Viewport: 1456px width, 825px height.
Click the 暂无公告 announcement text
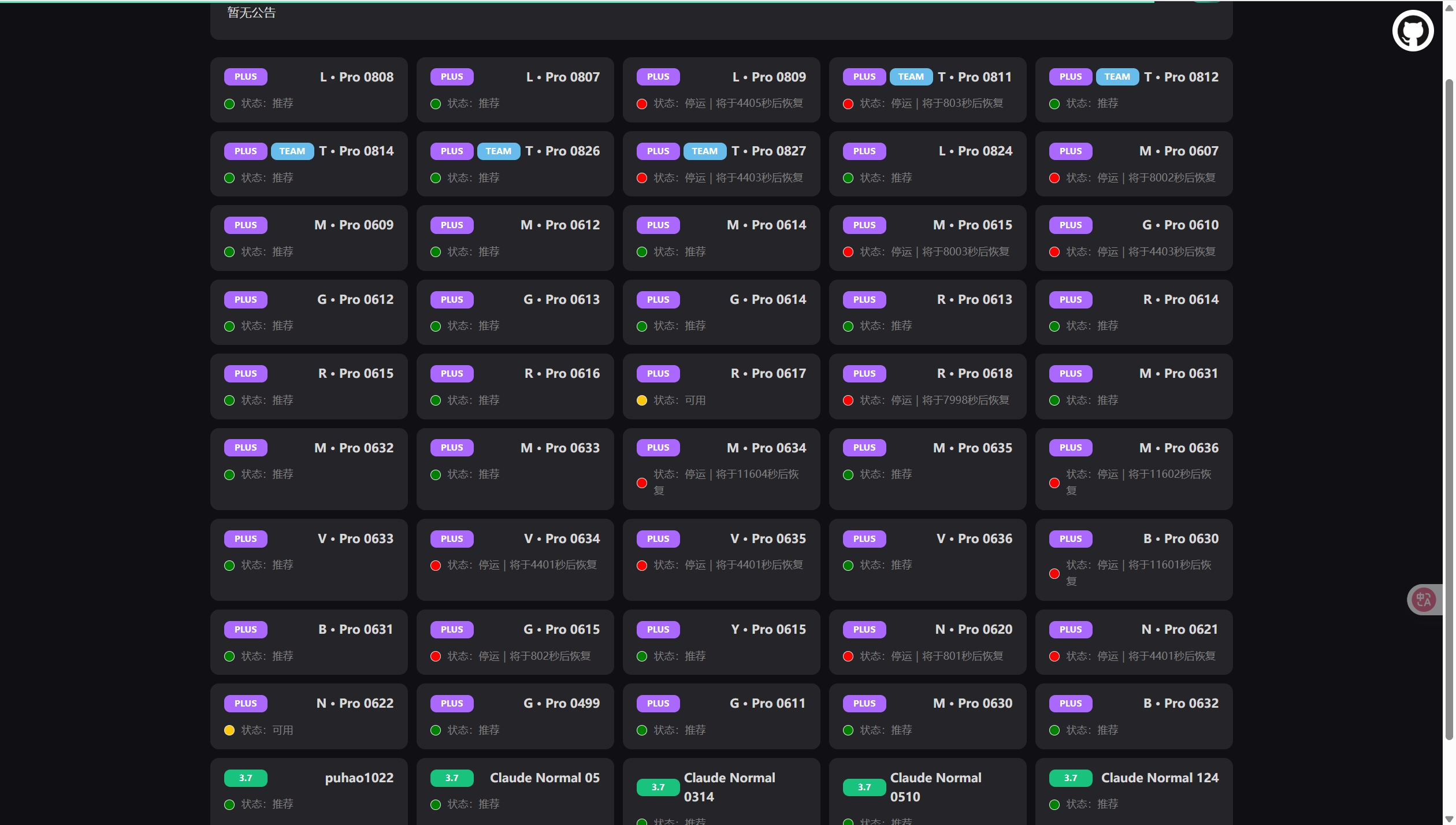[x=251, y=13]
